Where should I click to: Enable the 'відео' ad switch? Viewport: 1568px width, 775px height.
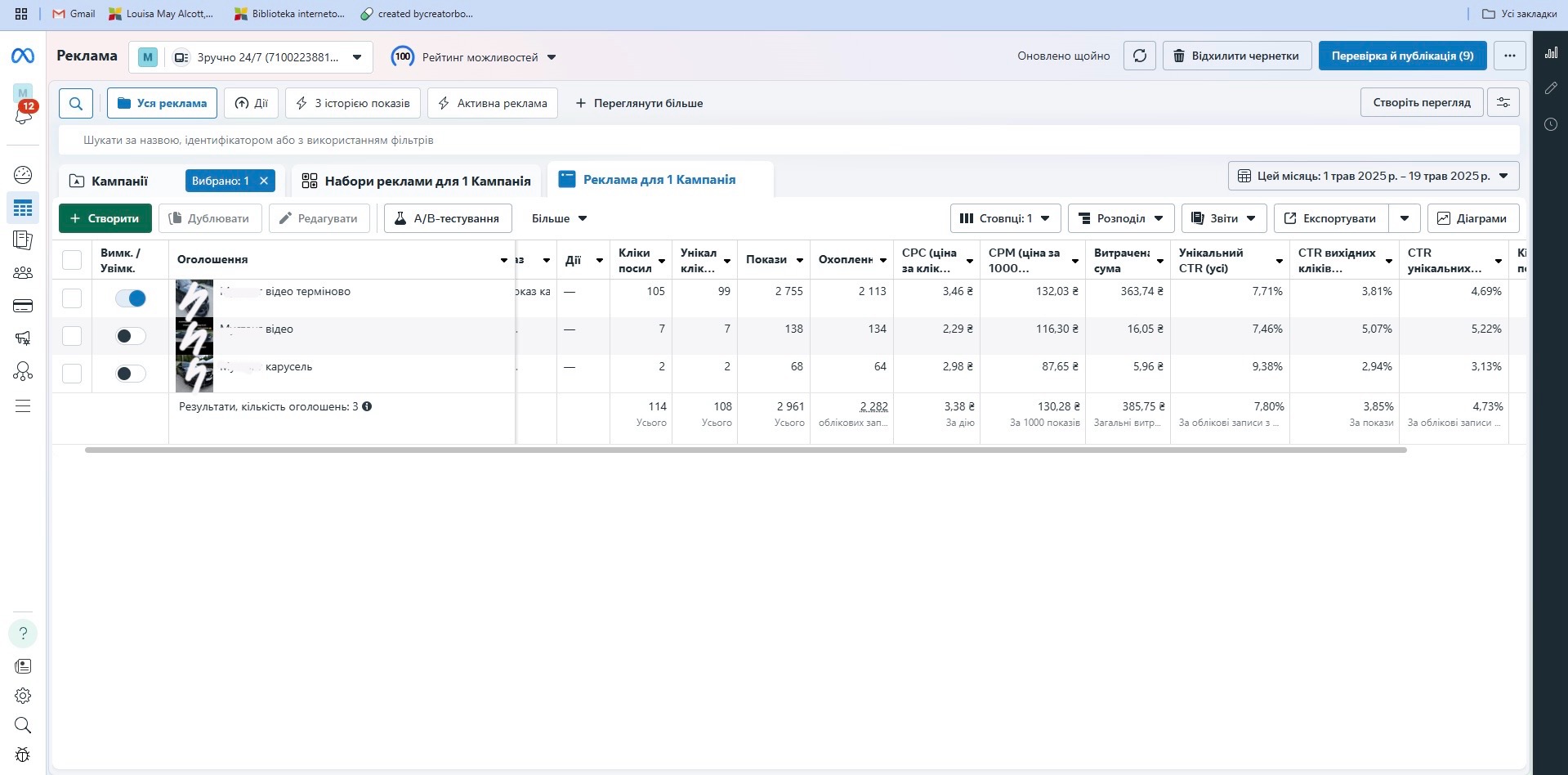tap(131, 336)
